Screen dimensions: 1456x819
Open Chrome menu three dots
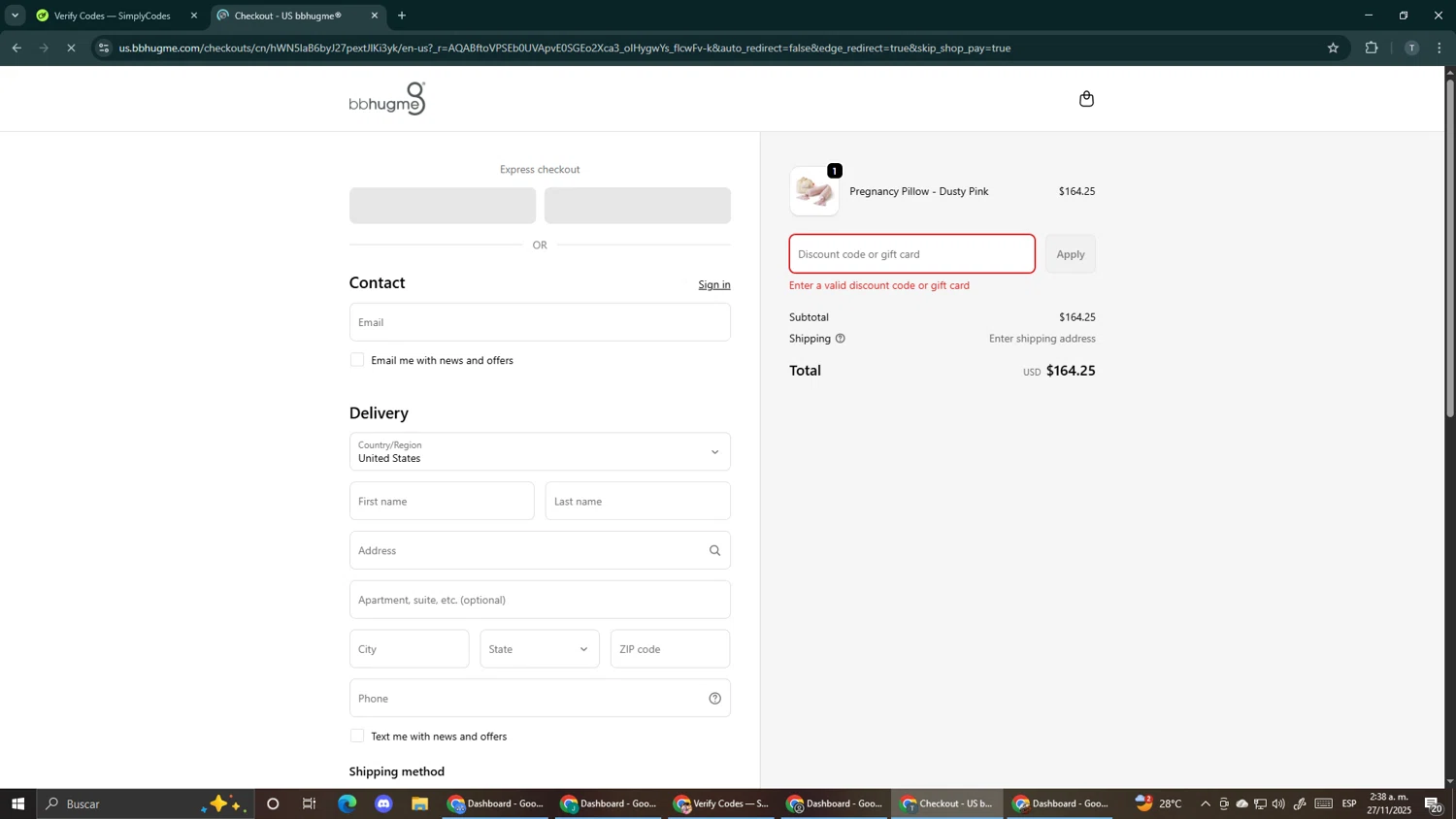click(1440, 48)
